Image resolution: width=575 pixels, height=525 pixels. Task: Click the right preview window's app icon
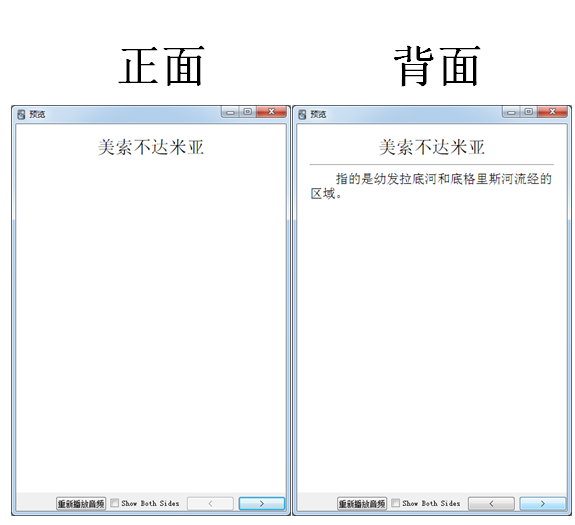click(x=302, y=114)
